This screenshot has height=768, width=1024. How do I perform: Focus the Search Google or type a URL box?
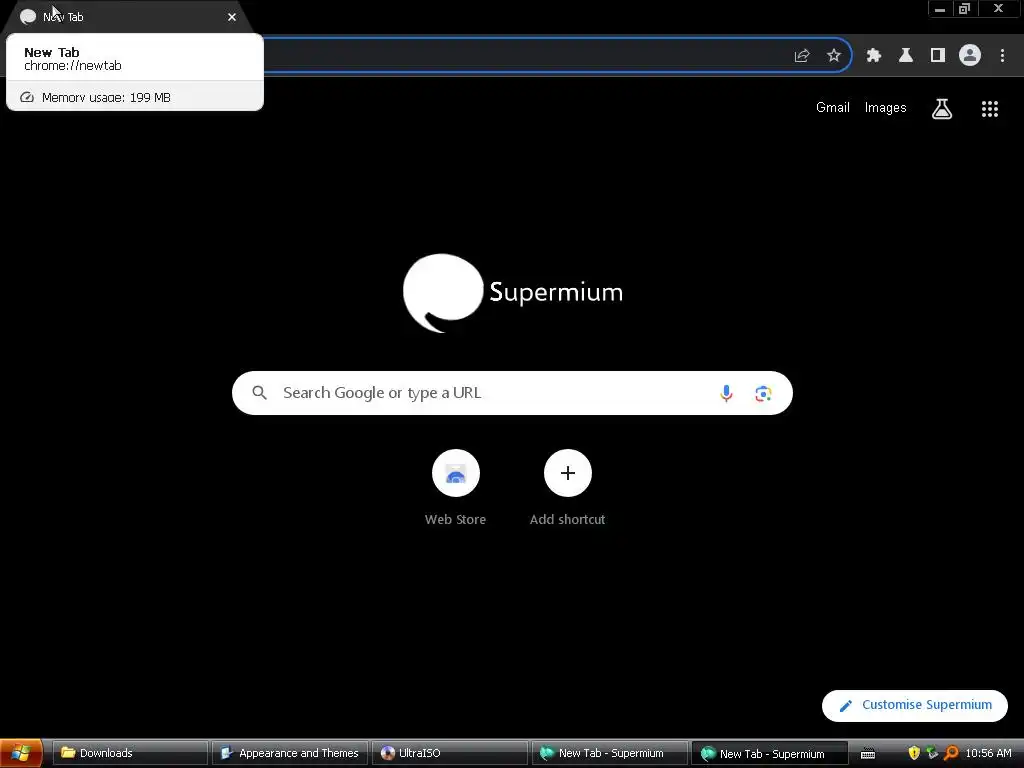pyautogui.click(x=512, y=393)
